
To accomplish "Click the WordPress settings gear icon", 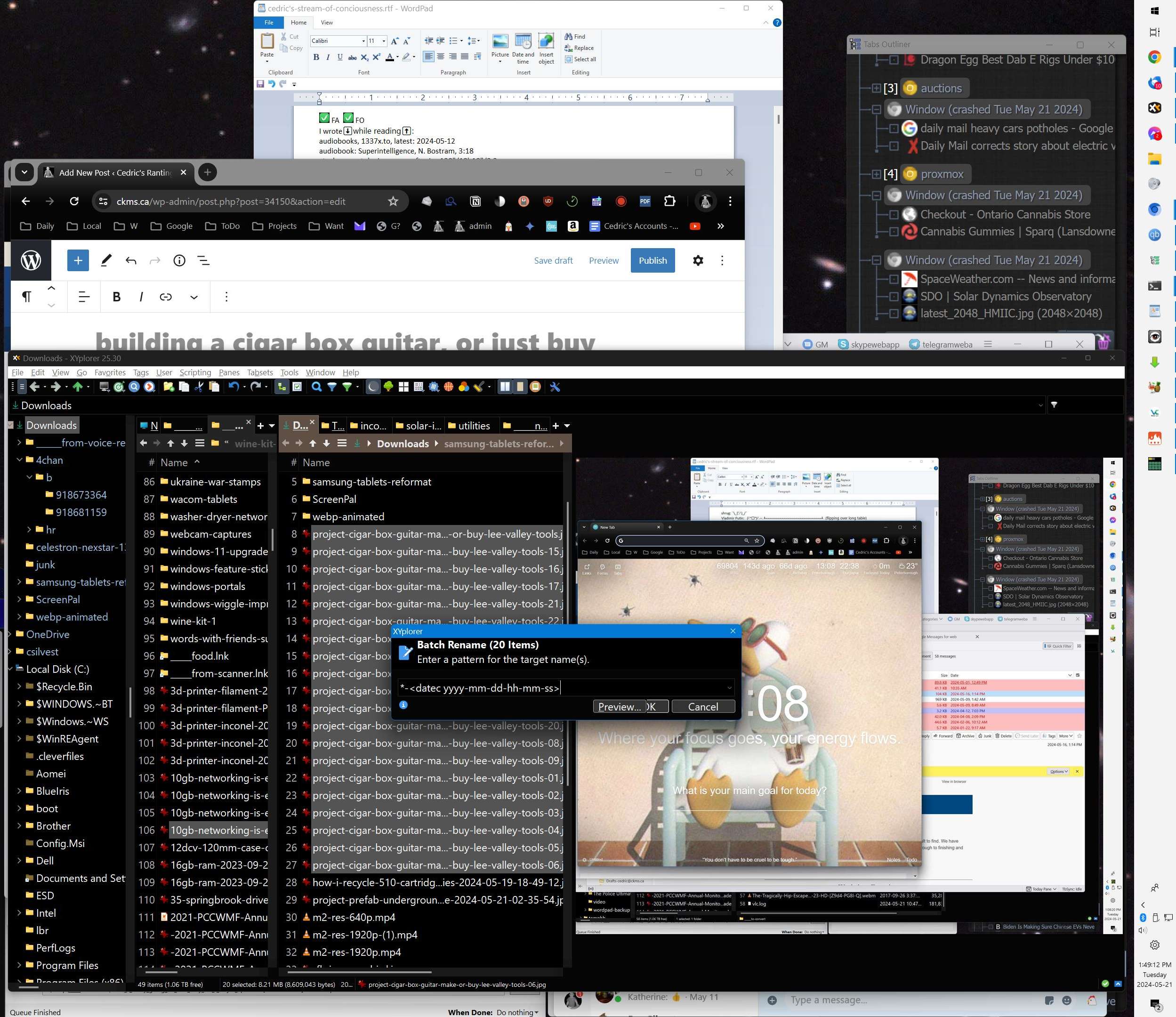I will [698, 260].
